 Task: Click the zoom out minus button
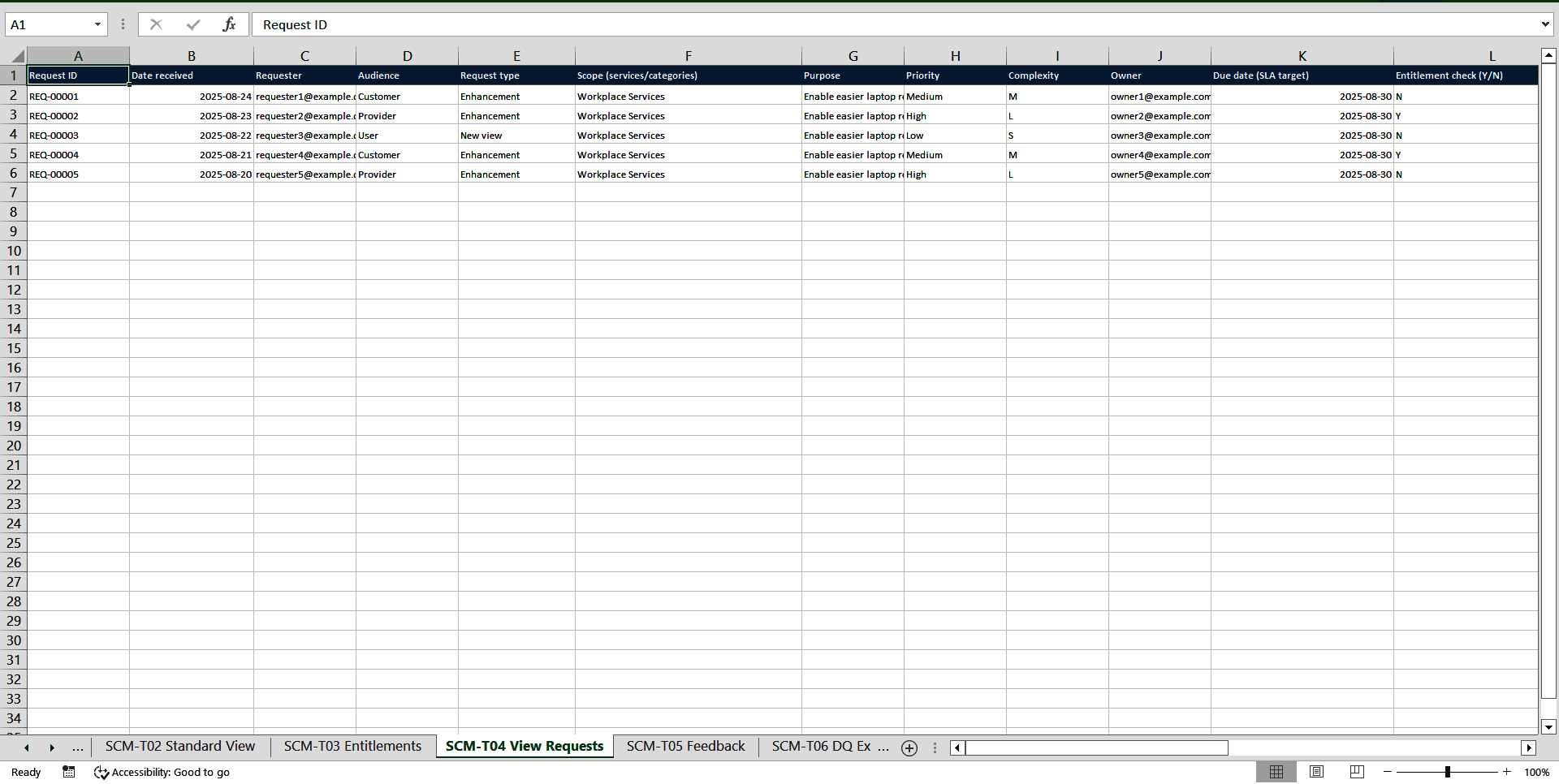(1388, 772)
